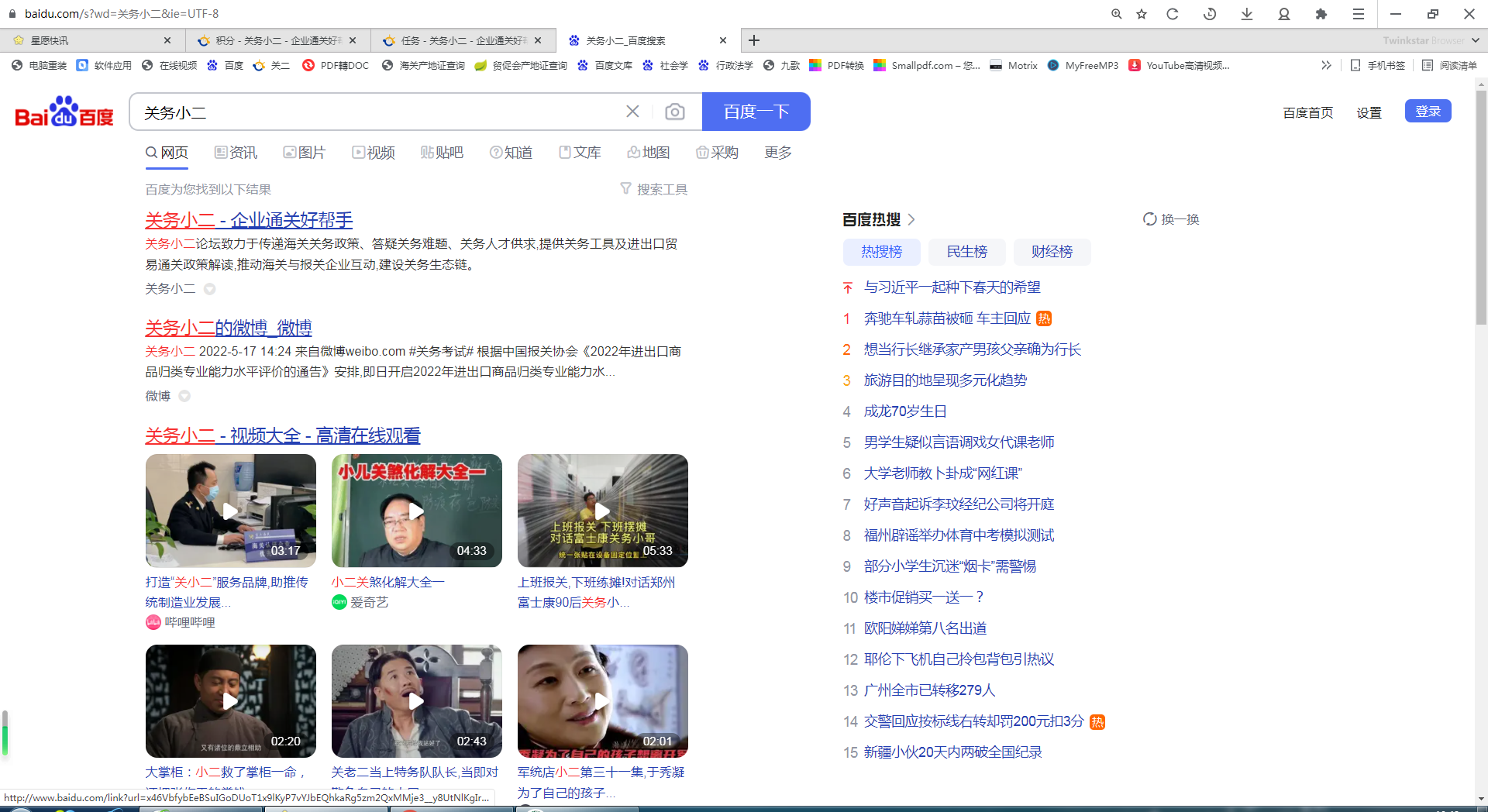Image resolution: width=1488 pixels, height=812 pixels.
Task: Open the MyFreeMP3 bookmark
Action: pos(1083,66)
